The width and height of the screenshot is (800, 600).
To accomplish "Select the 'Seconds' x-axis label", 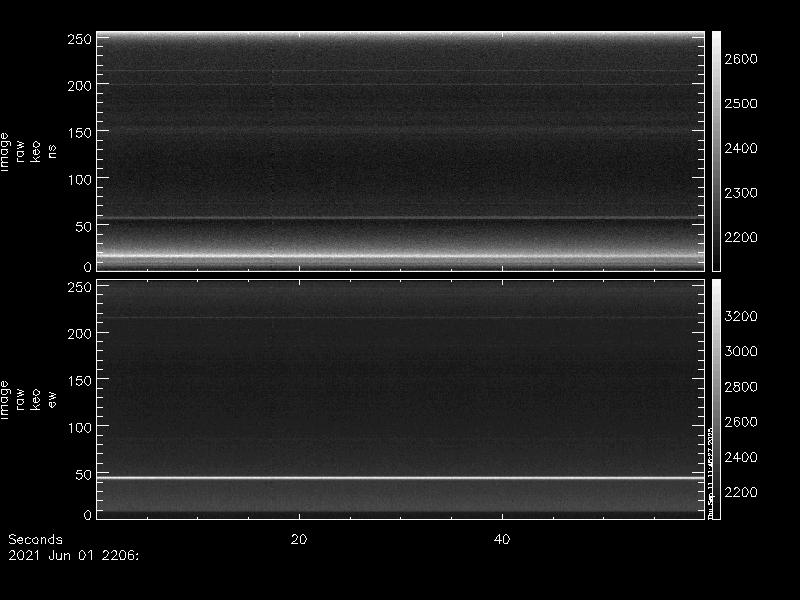I will click(35, 539).
